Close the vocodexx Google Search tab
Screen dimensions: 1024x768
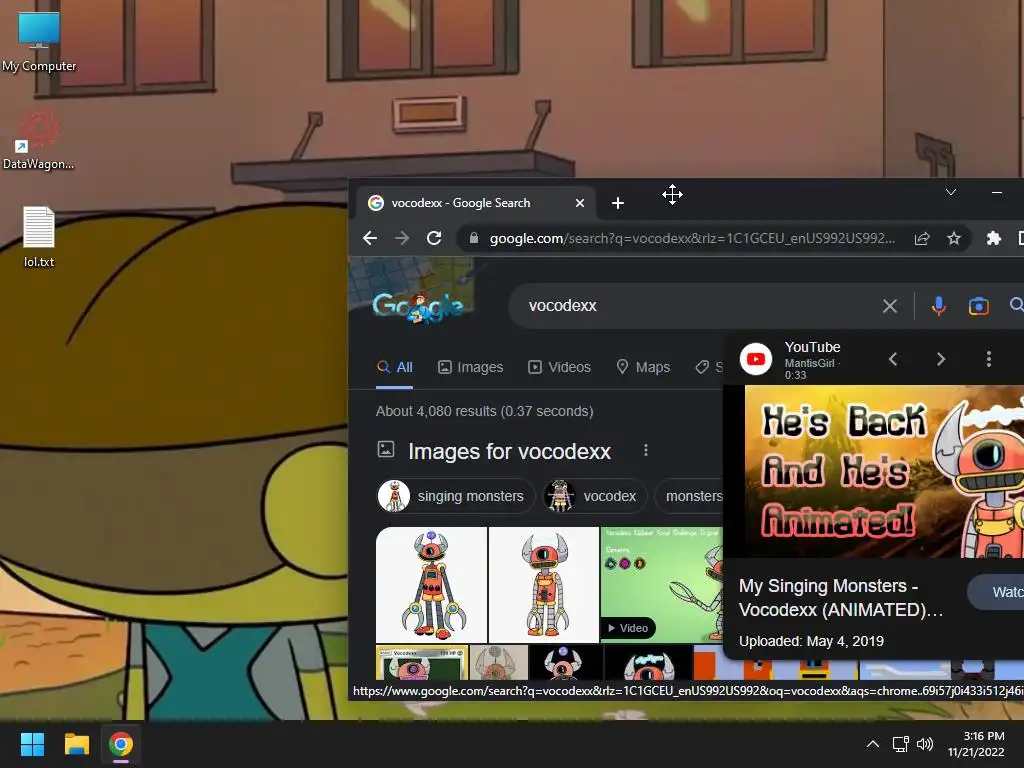click(x=580, y=203)
